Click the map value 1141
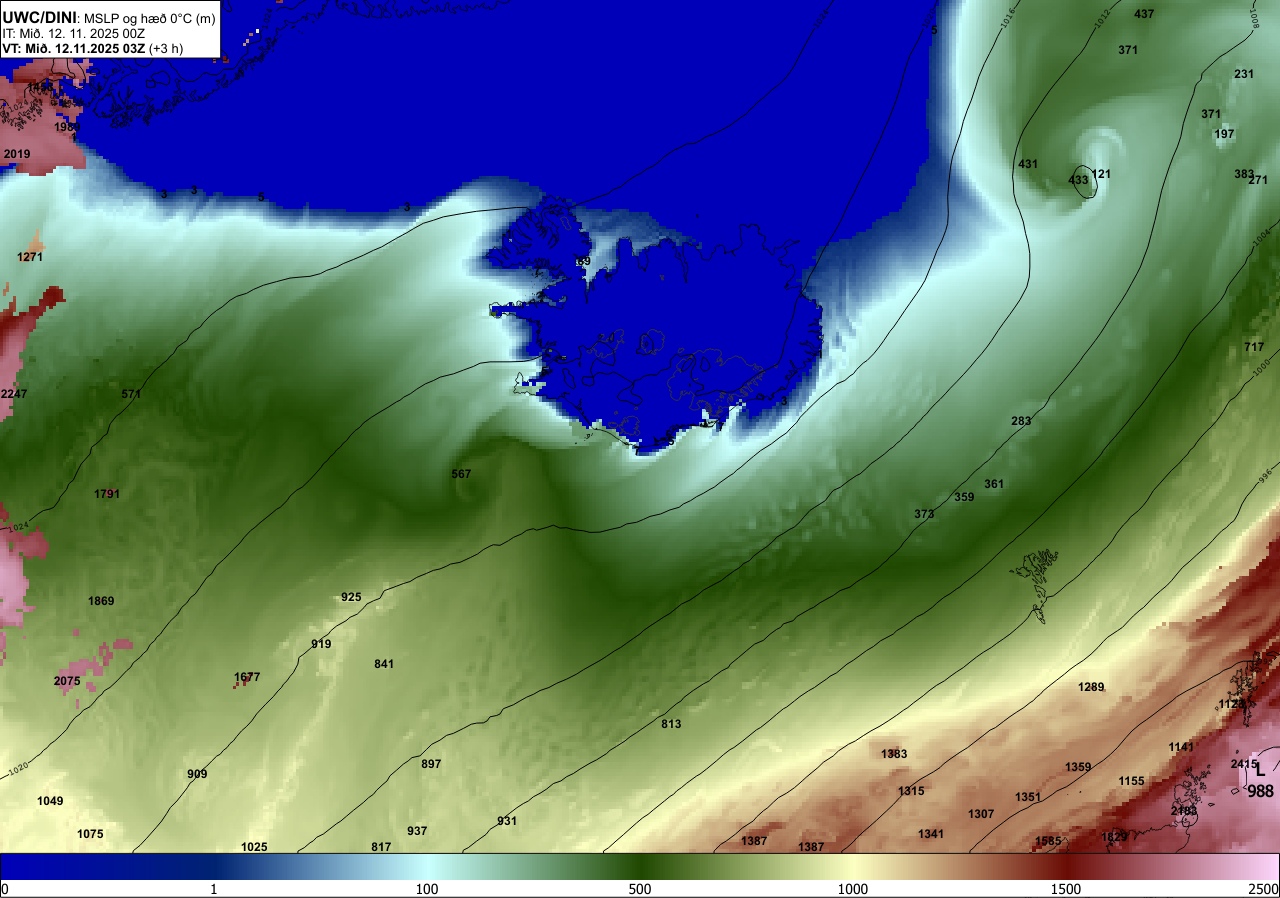 [x=1181, y=747]
